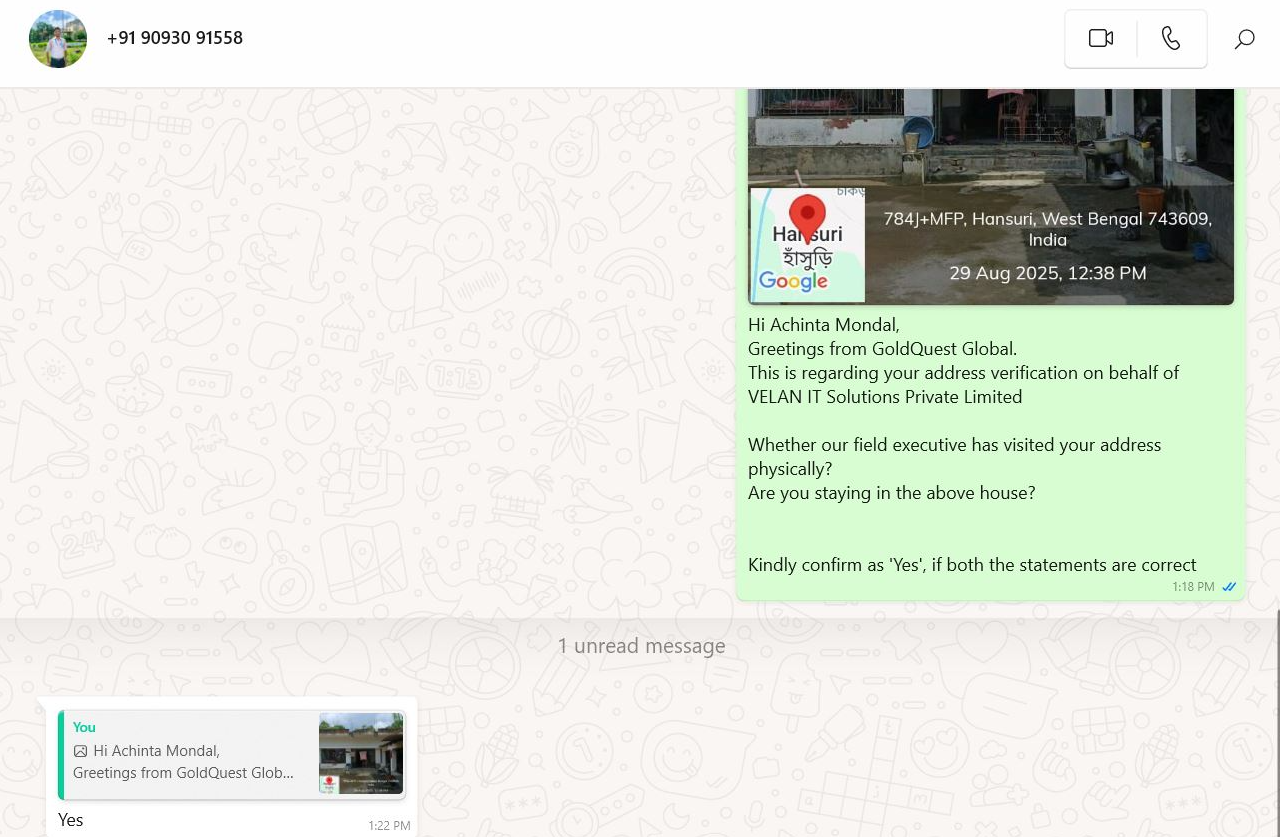
Task: Start a voice call with the contact
Action: click(x=1171, y=39)
